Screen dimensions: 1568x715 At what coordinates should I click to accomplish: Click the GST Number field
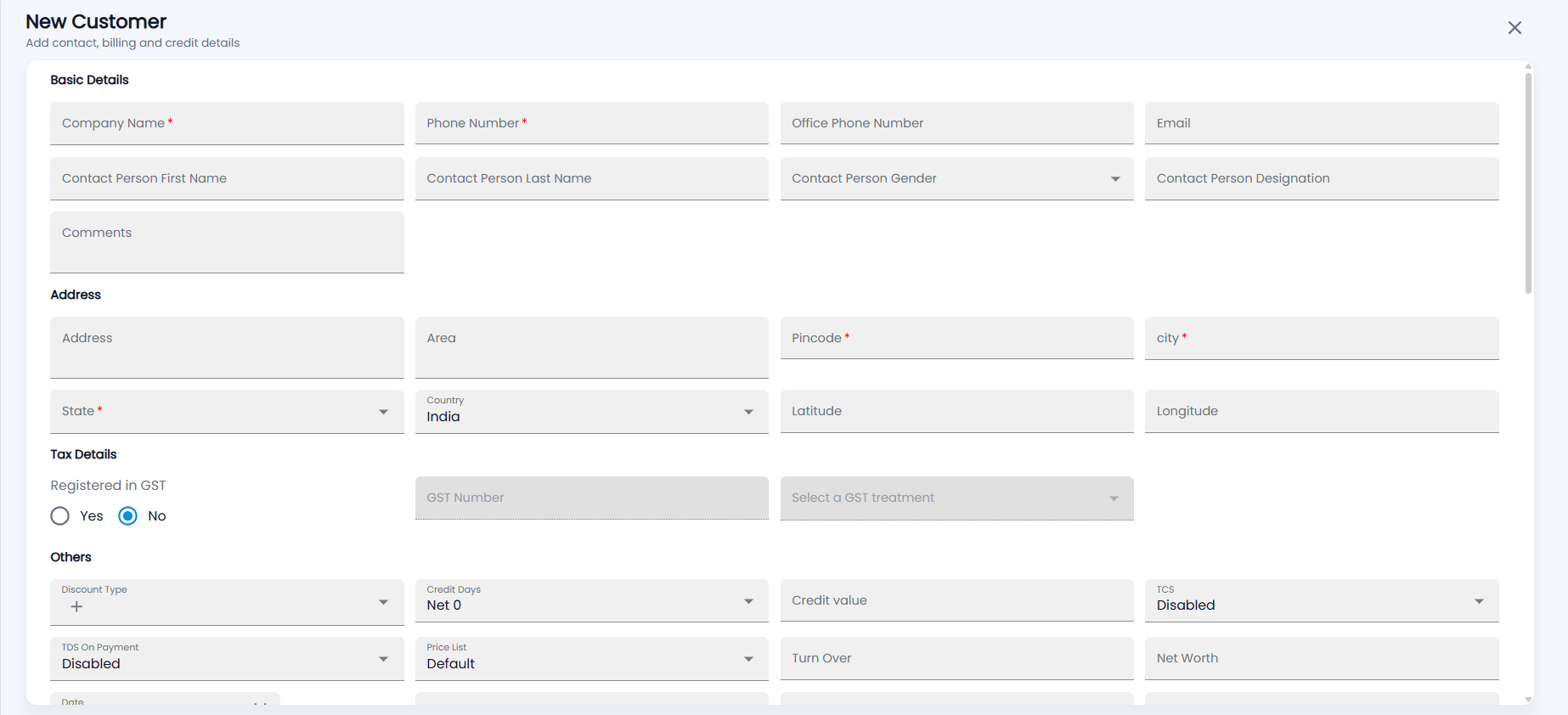(592, 498)
